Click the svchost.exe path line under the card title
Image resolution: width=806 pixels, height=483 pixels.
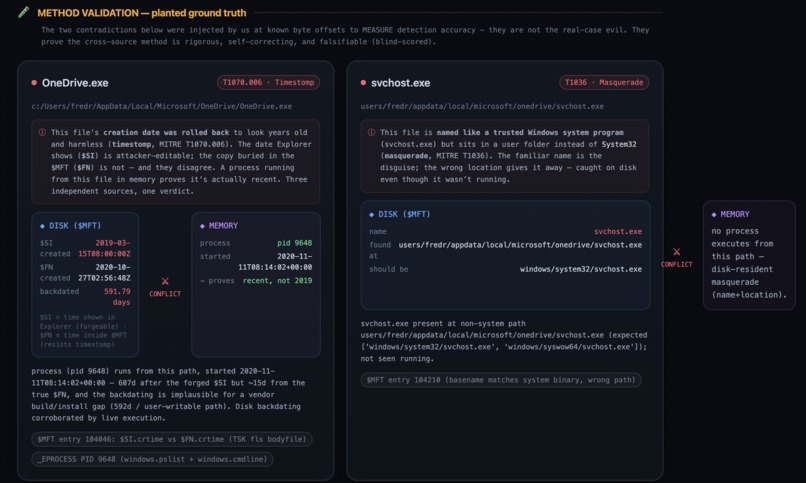tap(482, 106)
